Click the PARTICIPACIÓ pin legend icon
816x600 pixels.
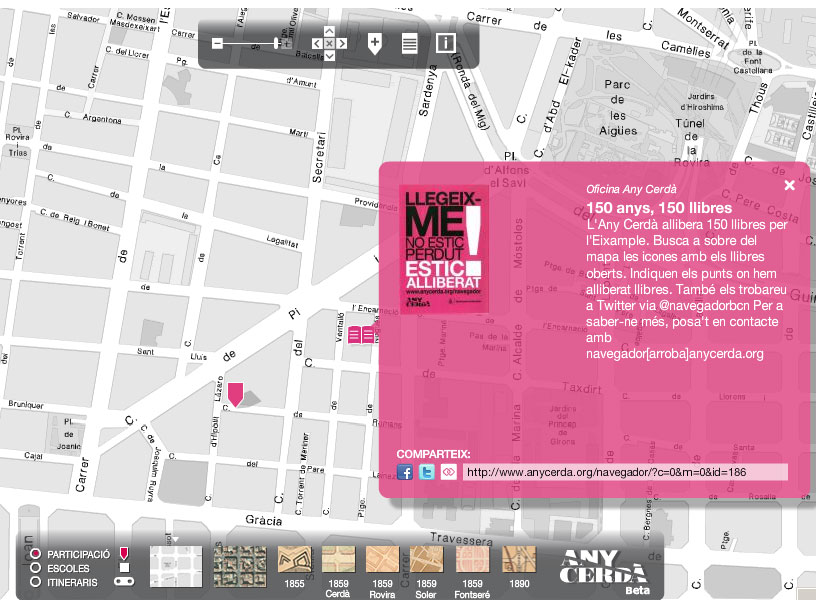(124, 553)
